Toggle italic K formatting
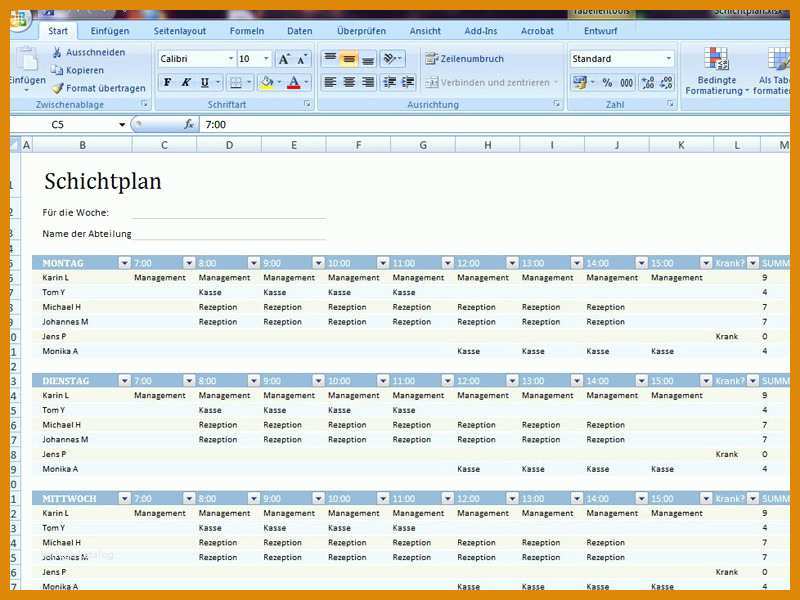The height and width of the screenshot is (600, 800). click(x=186, y=82)
